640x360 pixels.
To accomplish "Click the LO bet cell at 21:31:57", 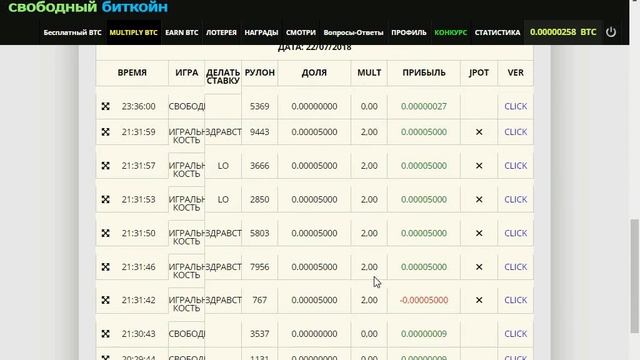I will click(223, 166).
